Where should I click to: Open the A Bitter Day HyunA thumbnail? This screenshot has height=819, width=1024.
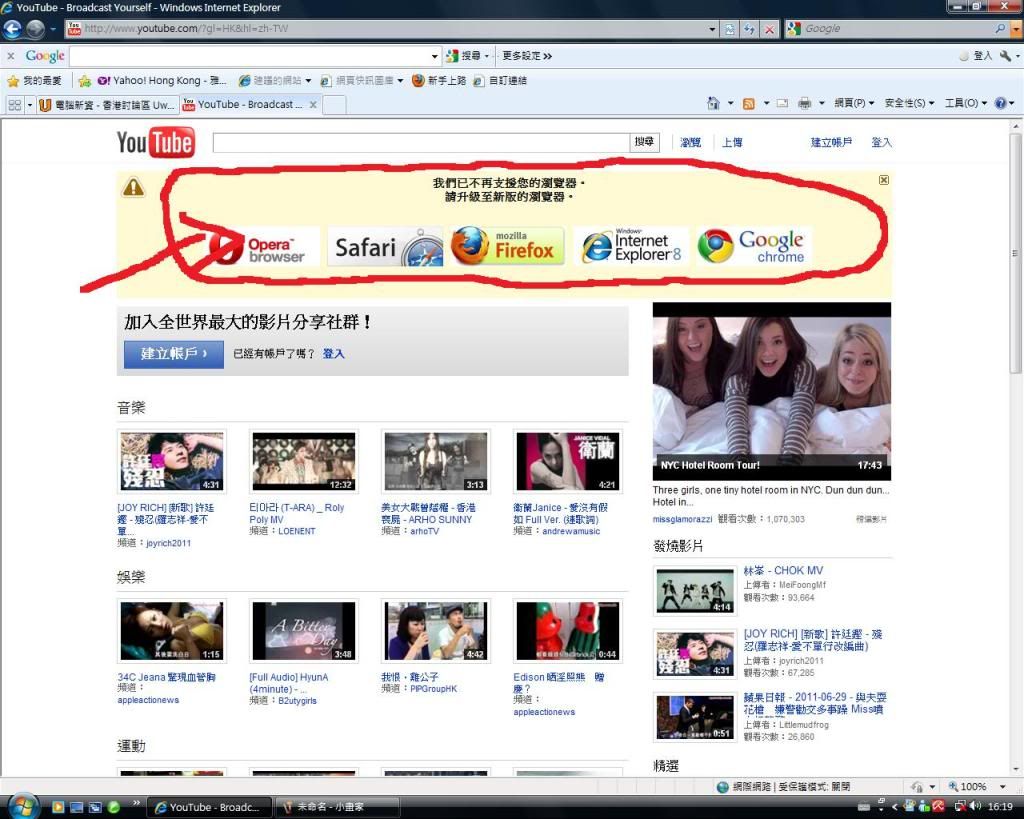(x=304, y=631)
